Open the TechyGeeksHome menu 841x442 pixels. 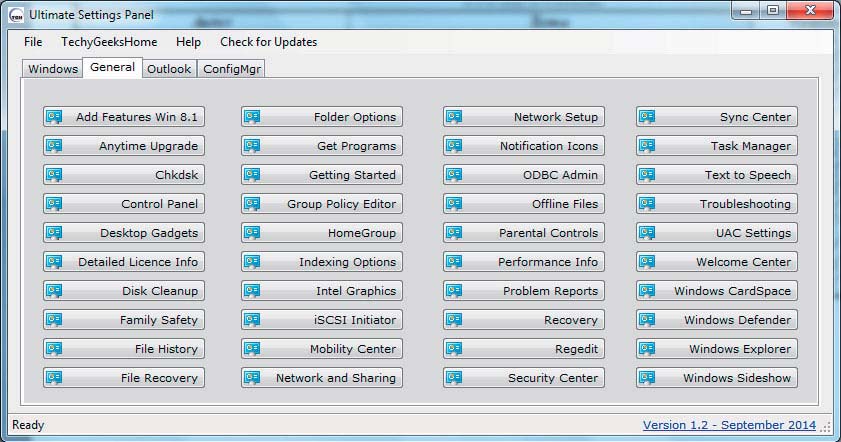(109, 42)
